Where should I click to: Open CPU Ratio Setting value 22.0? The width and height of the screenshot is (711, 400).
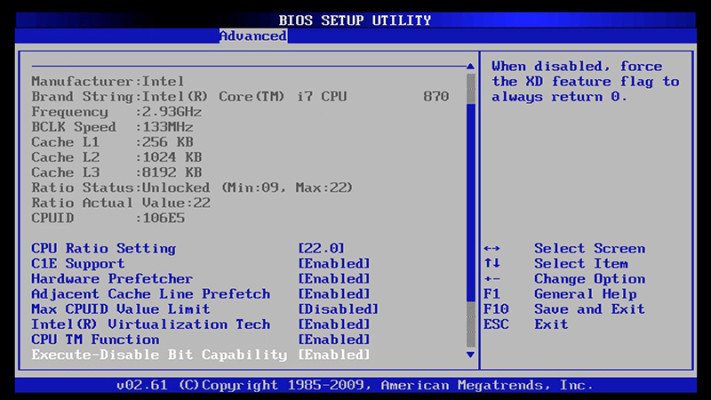321,249
